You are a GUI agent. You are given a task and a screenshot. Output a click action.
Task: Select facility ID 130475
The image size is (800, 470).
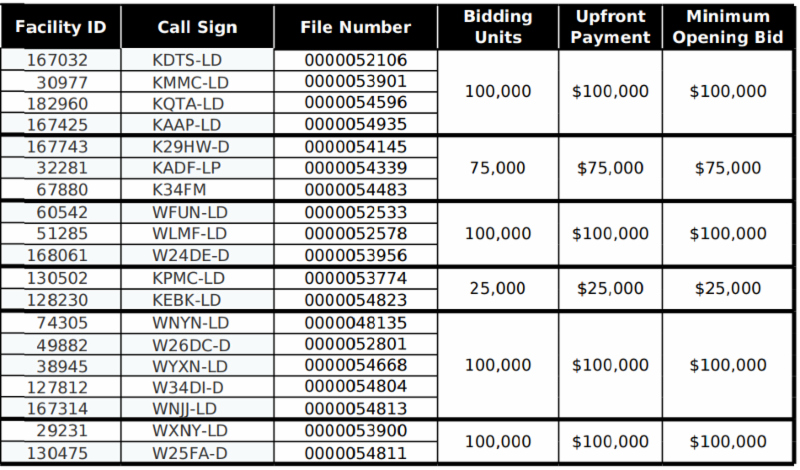(60, 453)
